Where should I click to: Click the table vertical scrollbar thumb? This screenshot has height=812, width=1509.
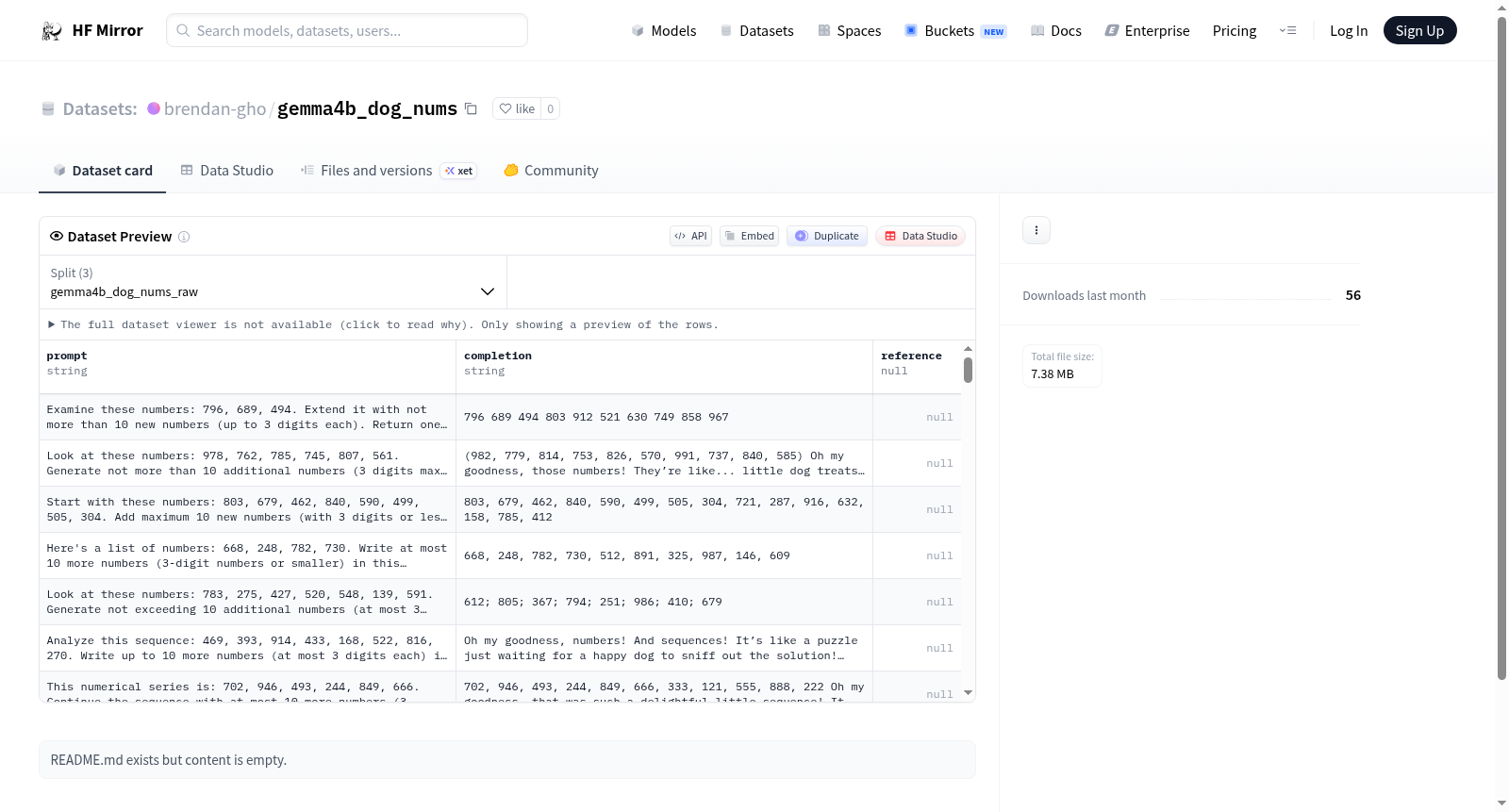tap(968, 371)
